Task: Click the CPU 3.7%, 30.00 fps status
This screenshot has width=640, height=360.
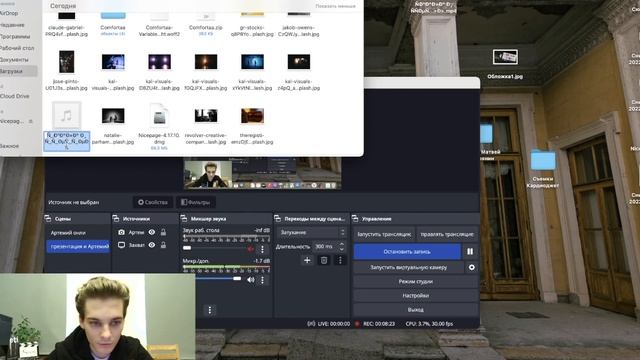Action: tap(429, 324)
